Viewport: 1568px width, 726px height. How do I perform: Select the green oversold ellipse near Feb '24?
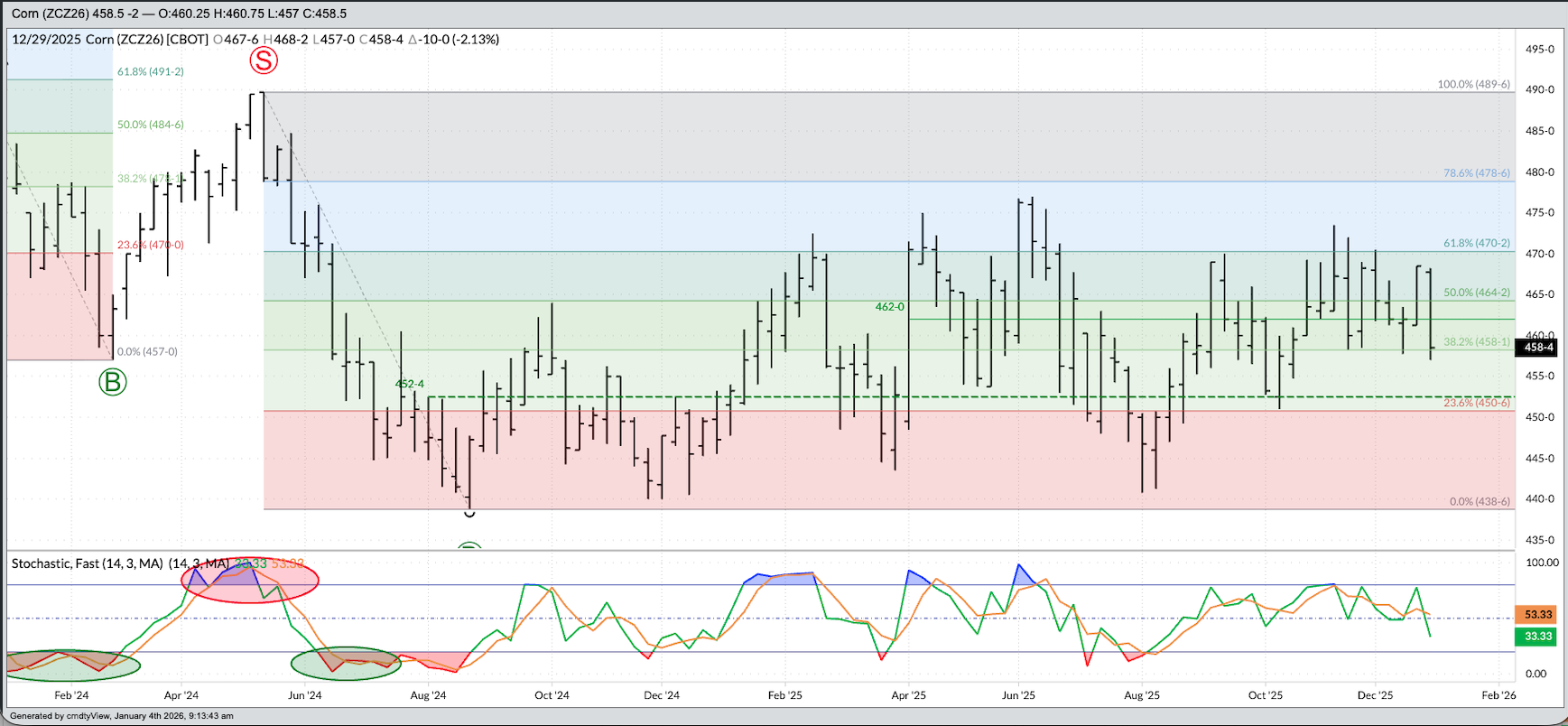[72, 665]
